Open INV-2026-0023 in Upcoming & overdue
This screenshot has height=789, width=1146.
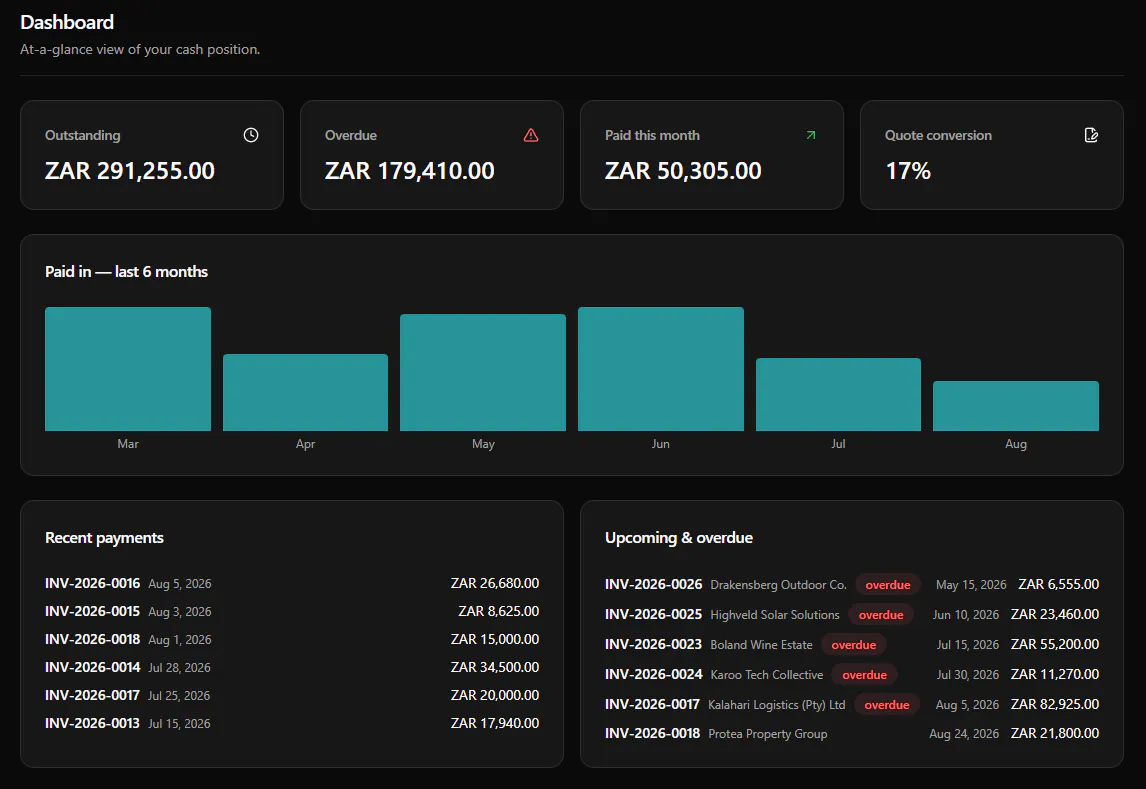click(x=653, y=644)
